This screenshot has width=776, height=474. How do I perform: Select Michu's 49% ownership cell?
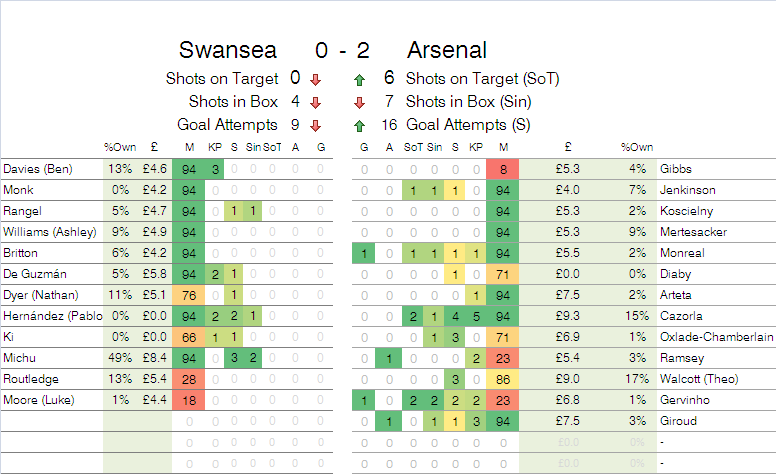click(x=121, y=359)
